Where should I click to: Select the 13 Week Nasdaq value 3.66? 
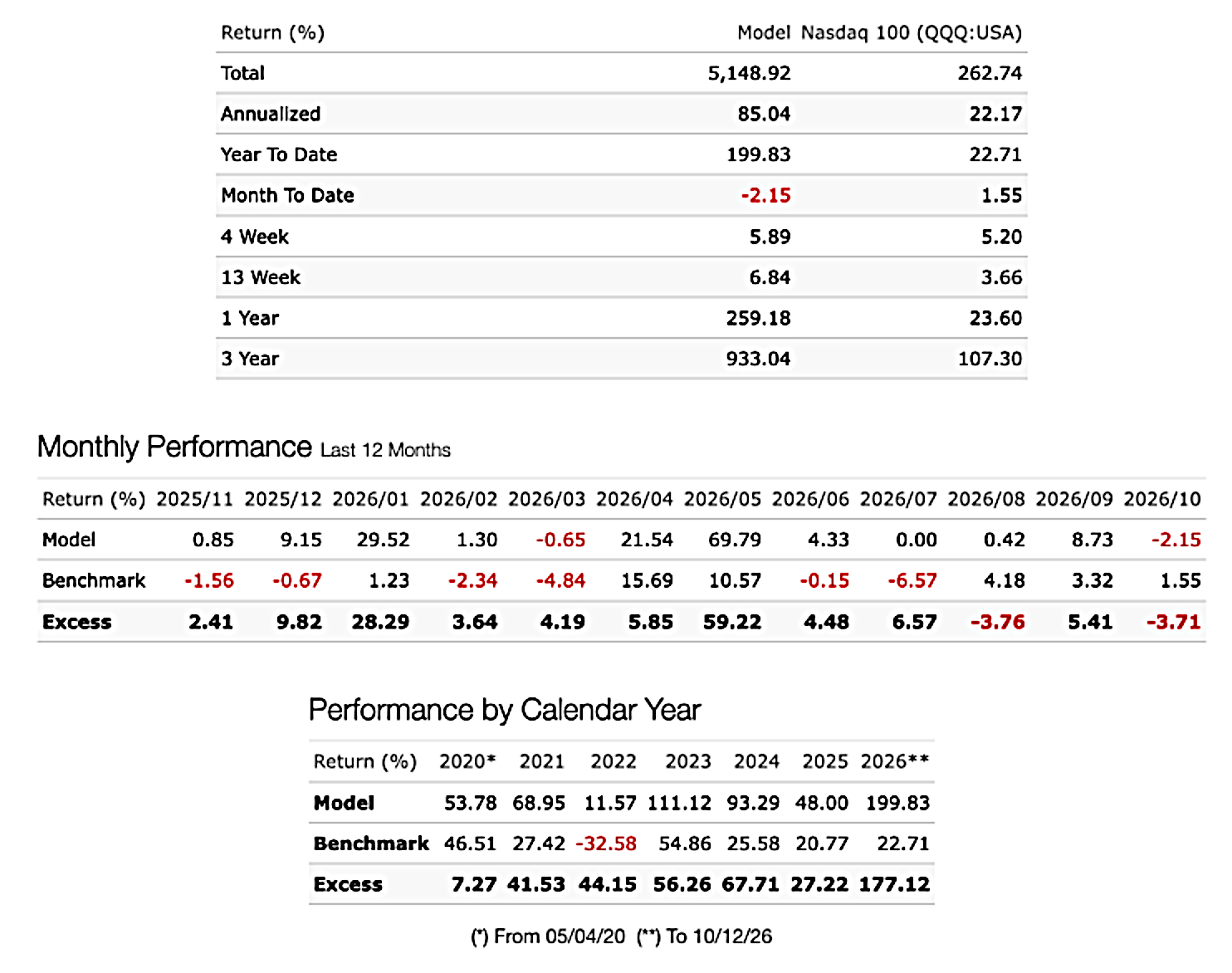(1001, 277)
